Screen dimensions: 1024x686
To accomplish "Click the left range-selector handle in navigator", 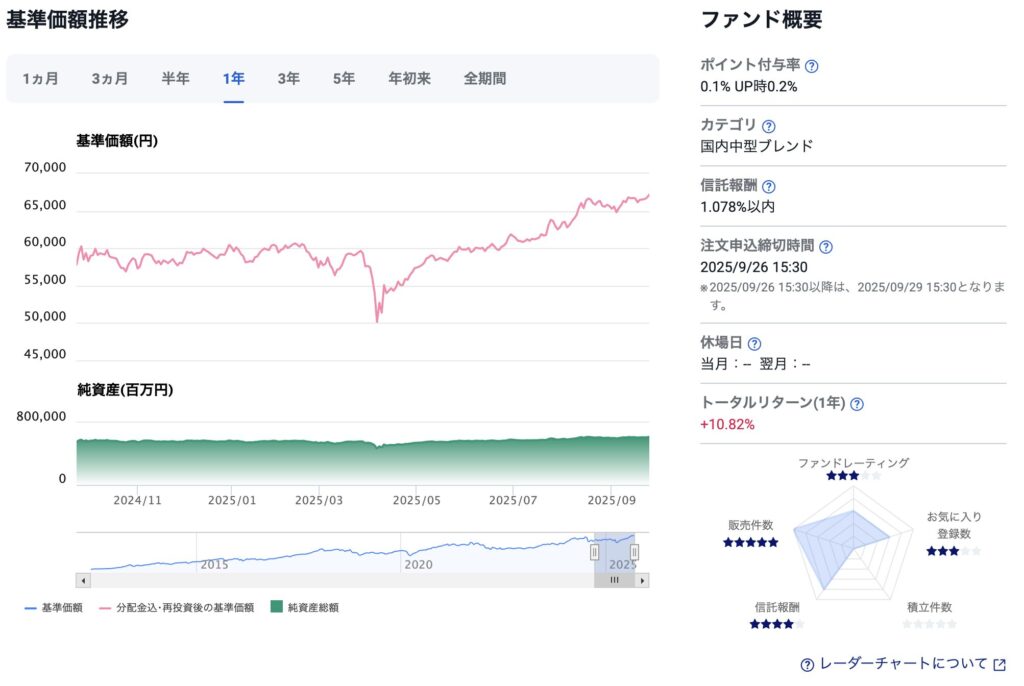I will click(594, 552).
